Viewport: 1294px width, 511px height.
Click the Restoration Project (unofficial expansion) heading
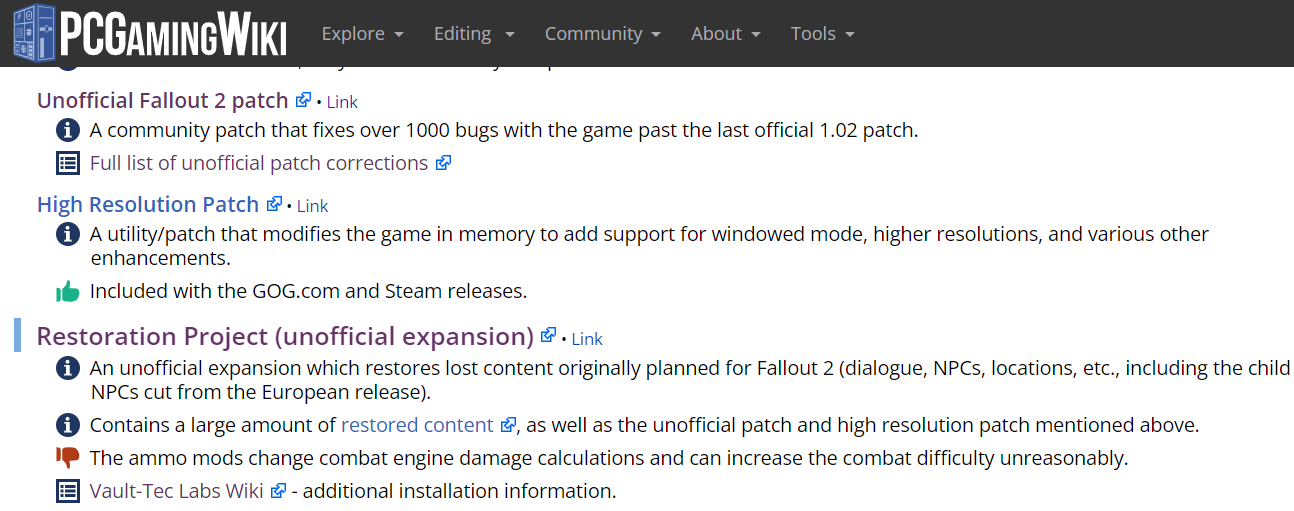(x=285, y=336)
